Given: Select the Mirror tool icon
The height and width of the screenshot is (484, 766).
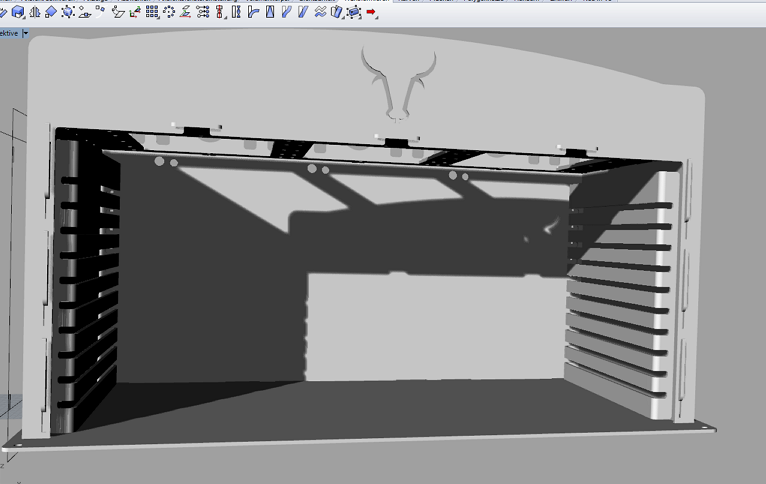Looking at the screenshot, I should coord(35,12).
